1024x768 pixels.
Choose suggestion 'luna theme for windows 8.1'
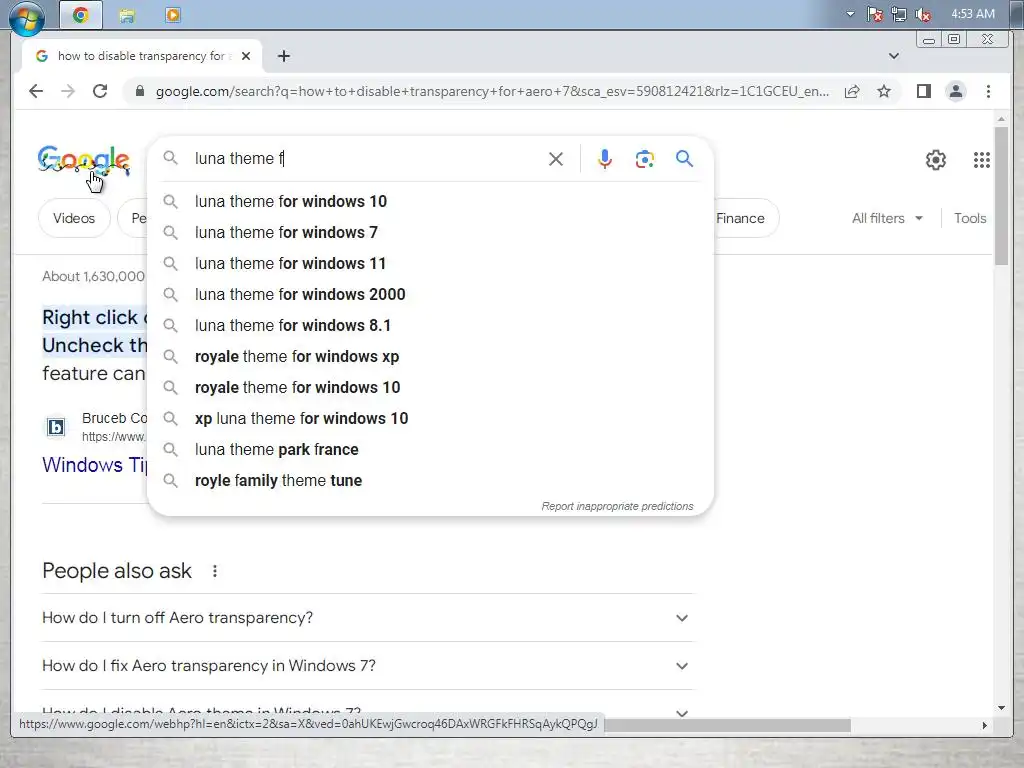coord(430,326)
